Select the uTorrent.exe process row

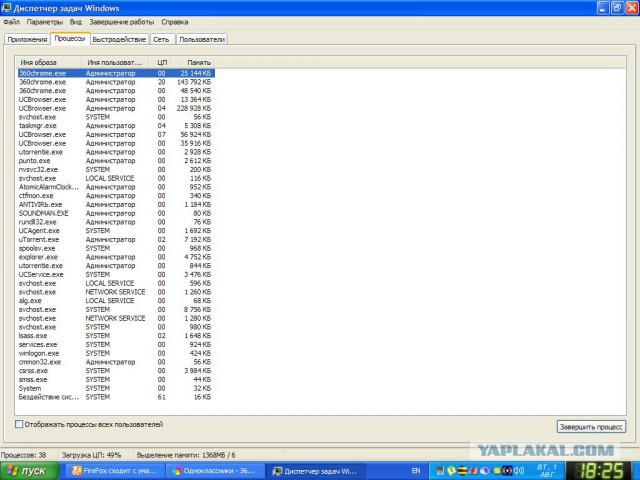point(116,240)
